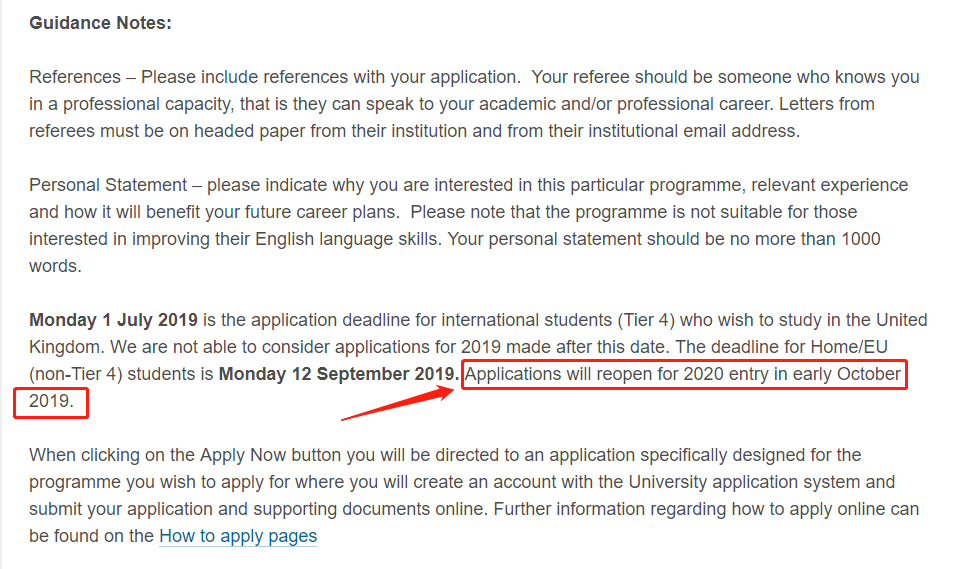Viewport: 970px width, 569px height.
Task: Click the 1000 number in the Personal Statement paragraph
Action: (860, 239)
